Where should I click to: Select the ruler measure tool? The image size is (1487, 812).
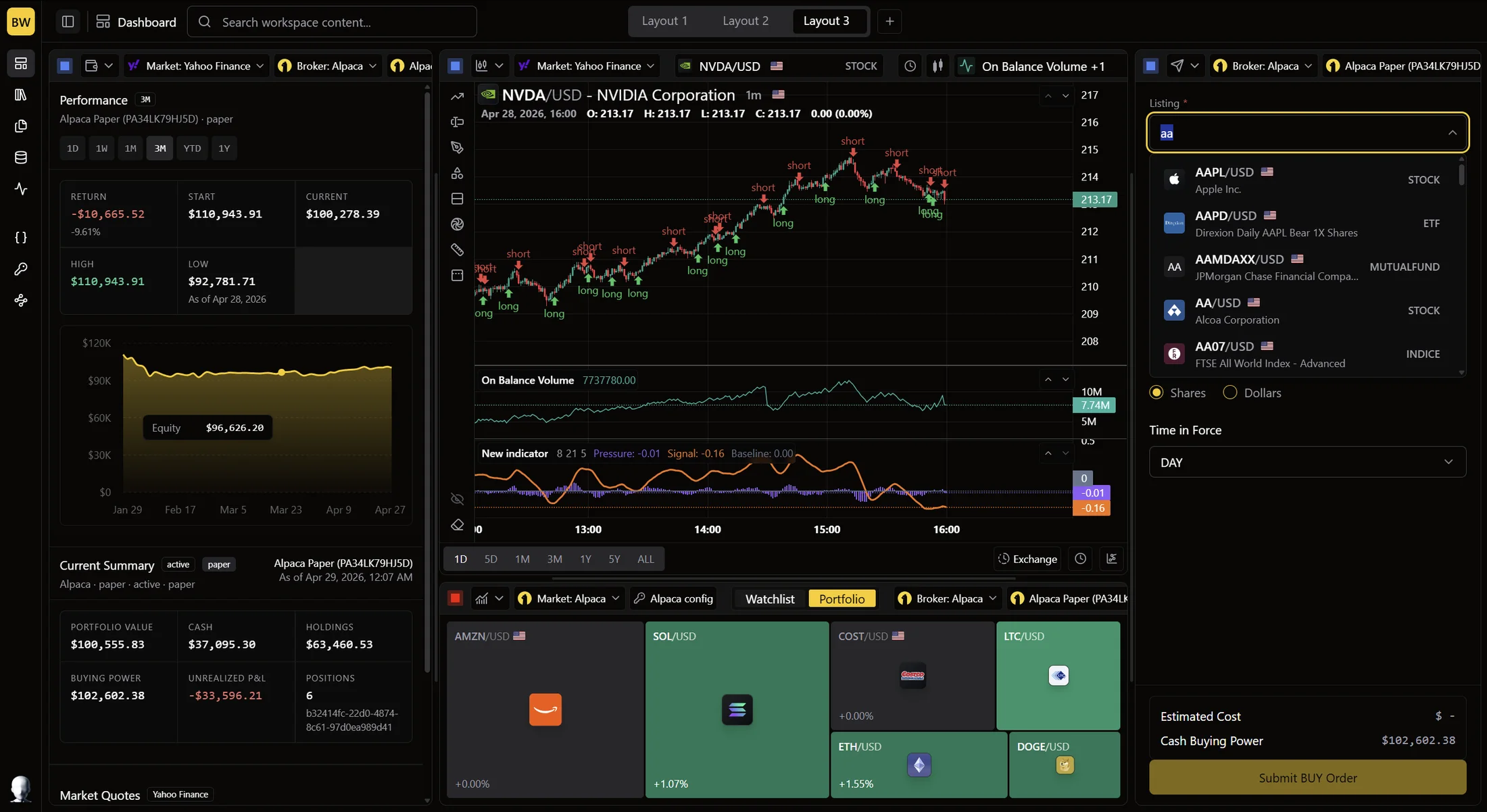(458, 250)
